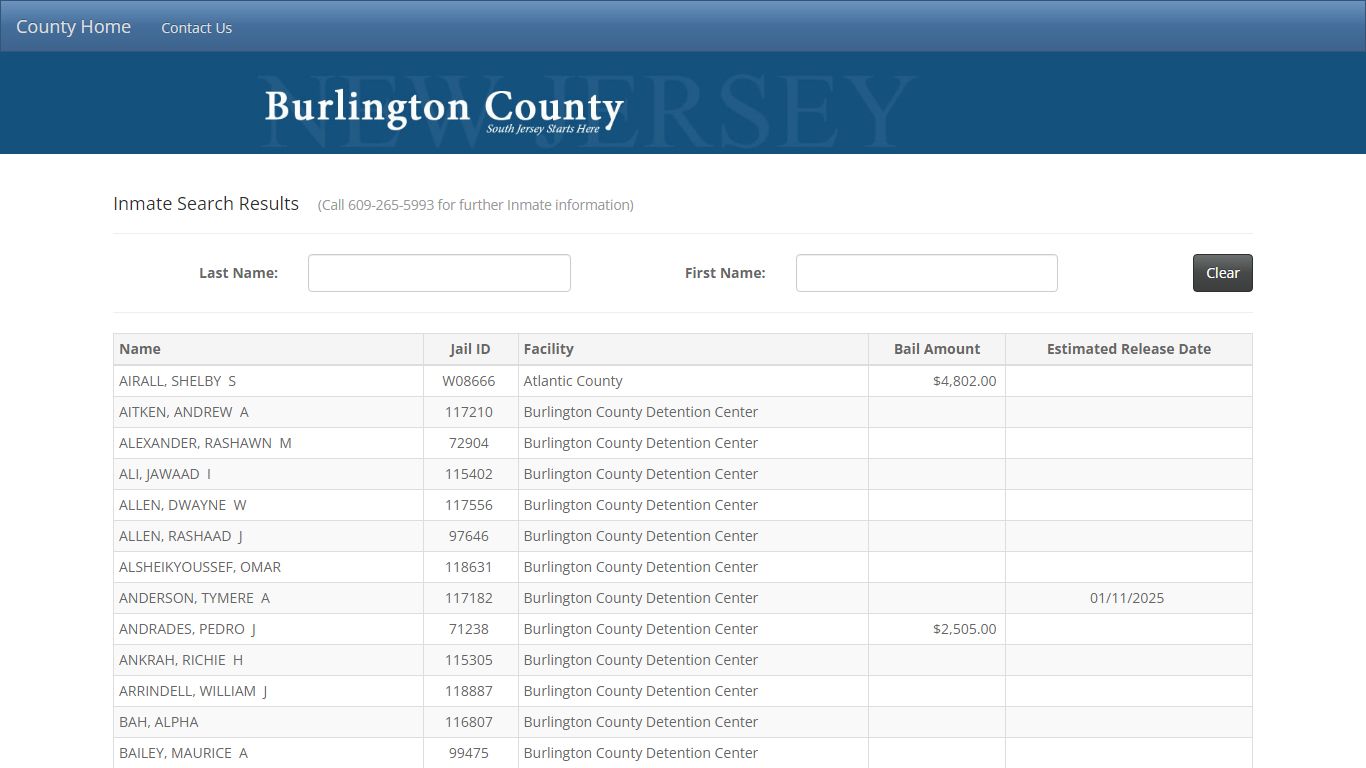The image size is (1366, 768).
Task: Focus the First Name search field
Action: (926, 273)
